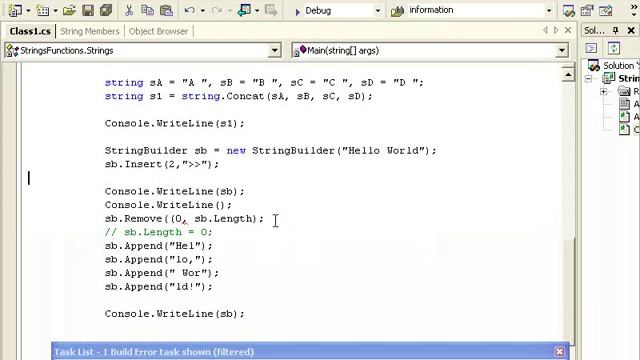The image size is (640, 360).
Task: Click the Refresh icon in Solution Explorer
Action: click(x=613, y=48)
